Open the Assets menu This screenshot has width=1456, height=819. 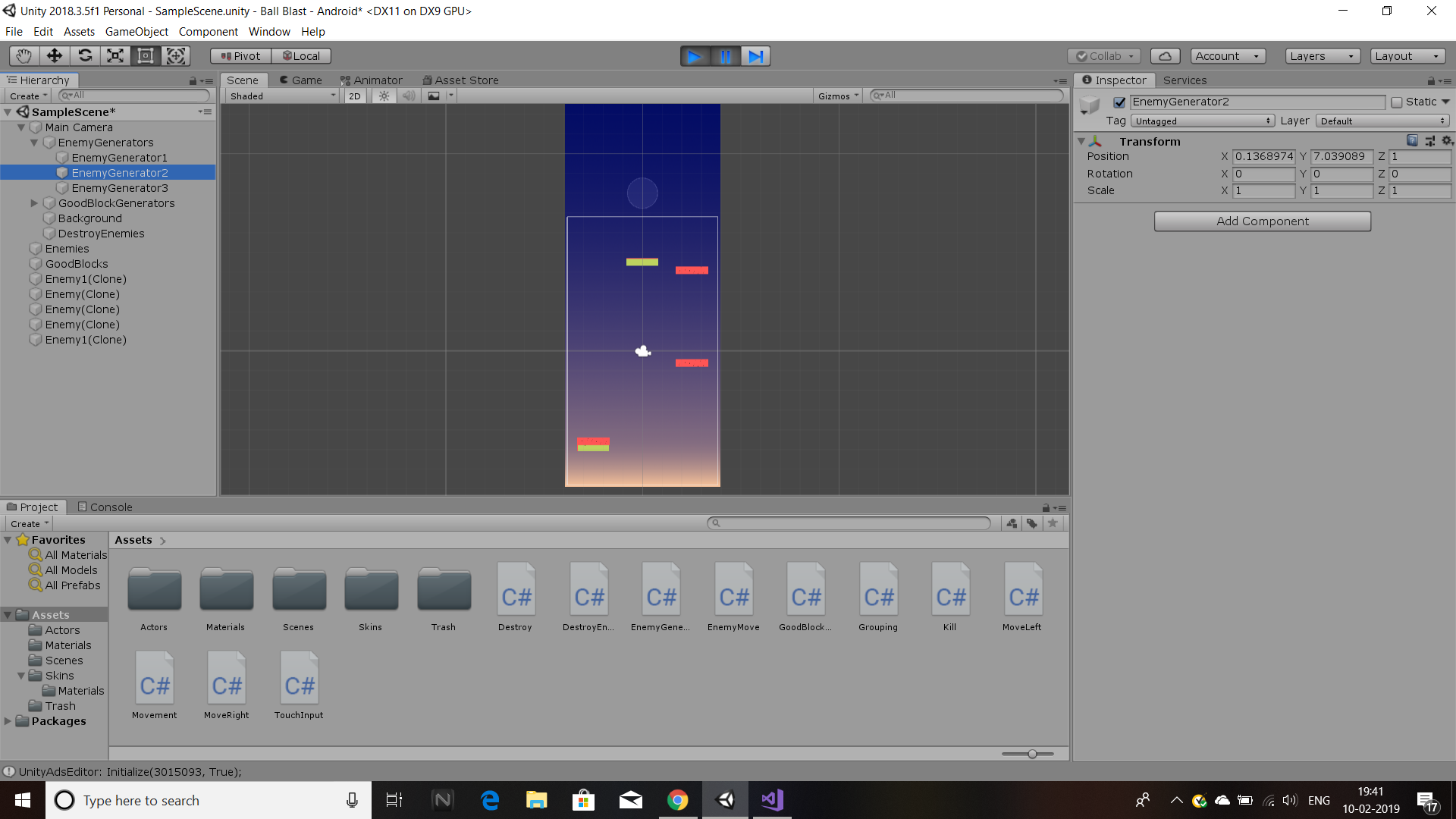tap(79, 32)
